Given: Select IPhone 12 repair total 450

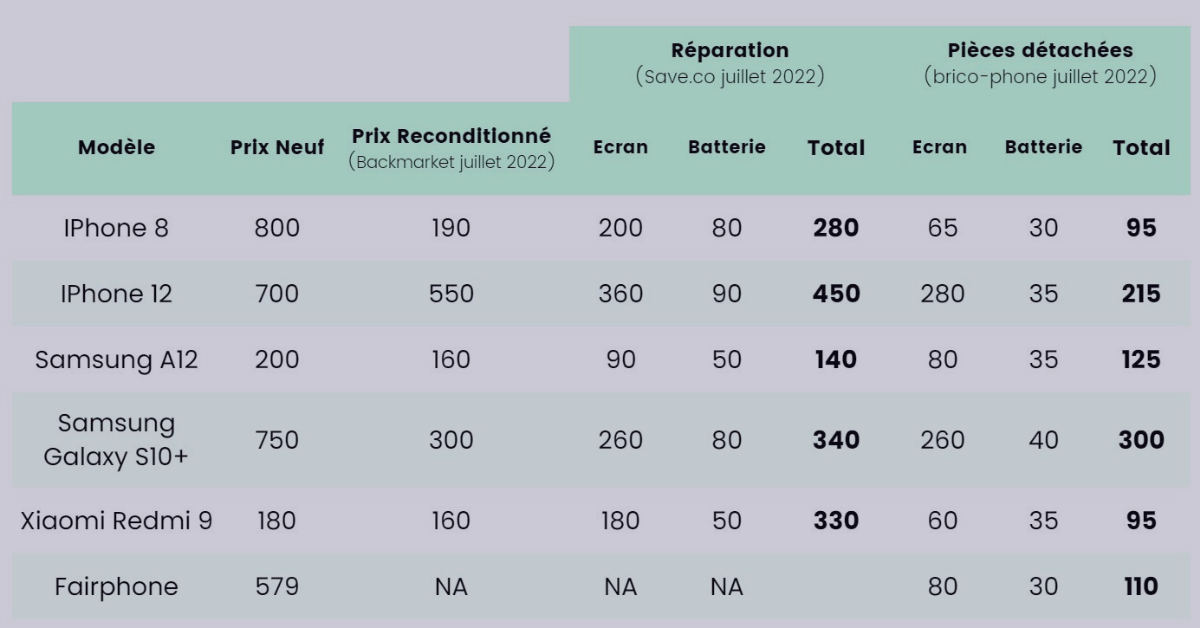Looking at the screenshot, I should point(836,294).
